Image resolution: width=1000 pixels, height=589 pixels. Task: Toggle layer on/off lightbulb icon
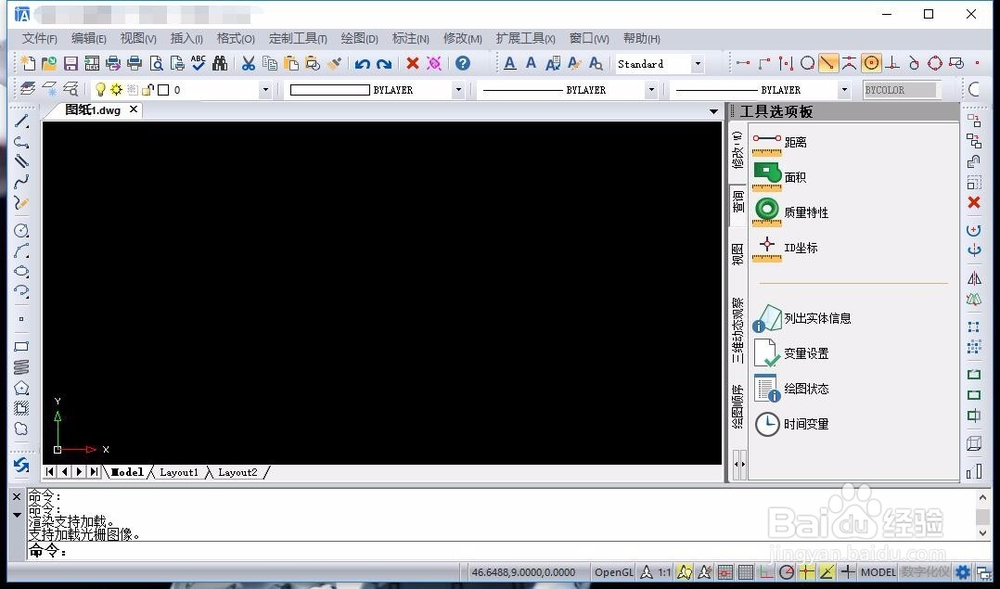pos(100,89)
